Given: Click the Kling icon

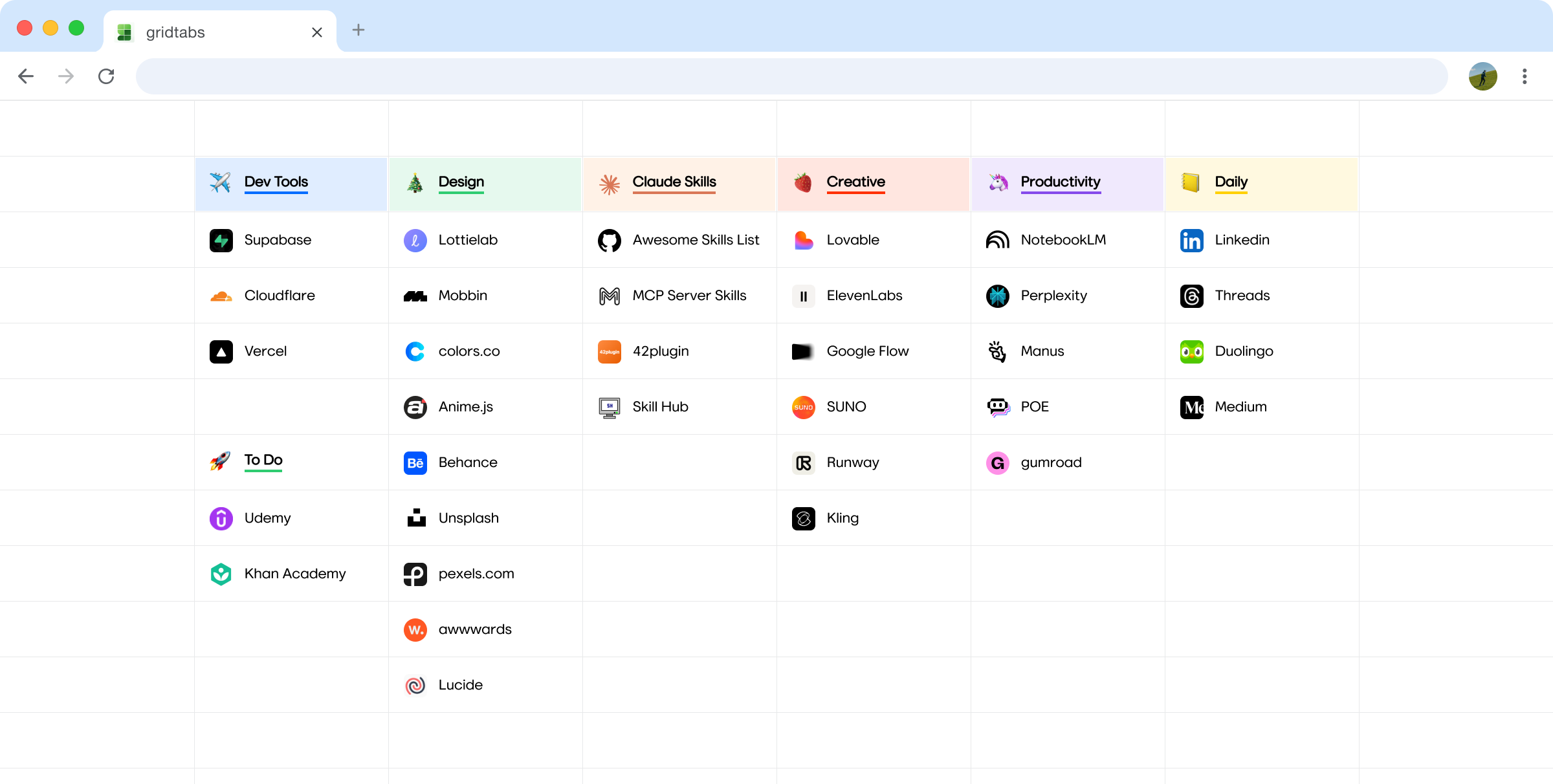Looking at the screenshot, I should tap(804, 519).
